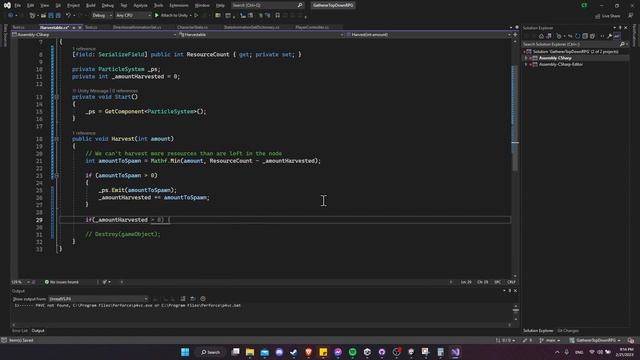Close the Harvestable.cs tab
The height and width of the screenshot is (360, 640).
(x=80, y=27)
